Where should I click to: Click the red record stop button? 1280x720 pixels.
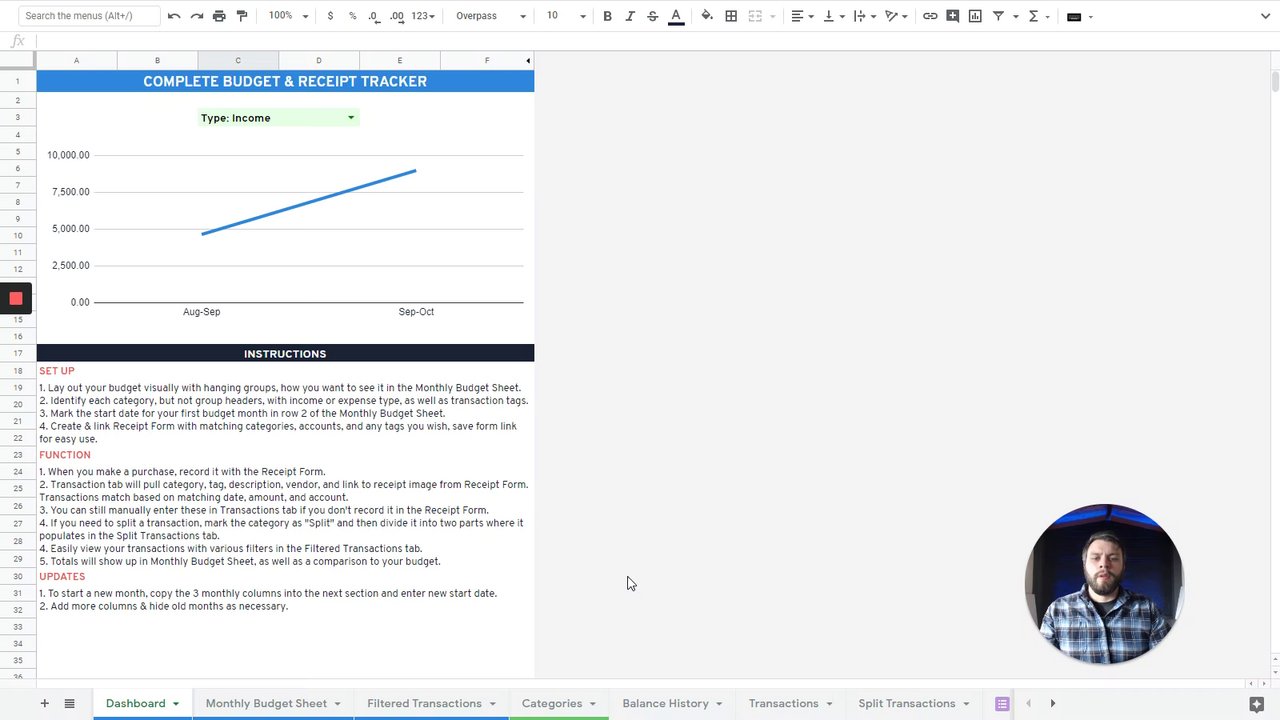click(x=16, y=298)
